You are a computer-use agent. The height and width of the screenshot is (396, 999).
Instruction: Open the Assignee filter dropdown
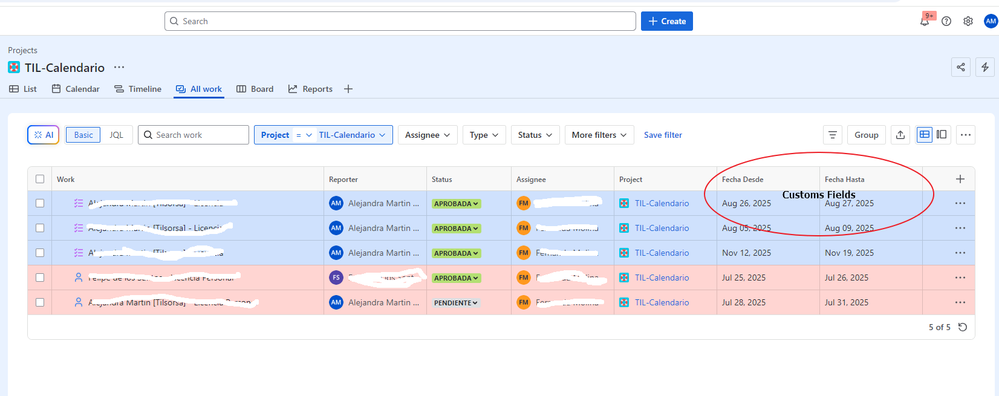[428, 135]
